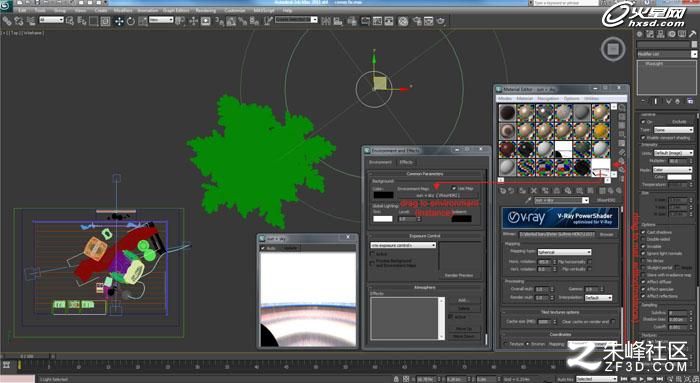Open the selection filter All dropdown
700x383 pixels.
tap(51, 20)
